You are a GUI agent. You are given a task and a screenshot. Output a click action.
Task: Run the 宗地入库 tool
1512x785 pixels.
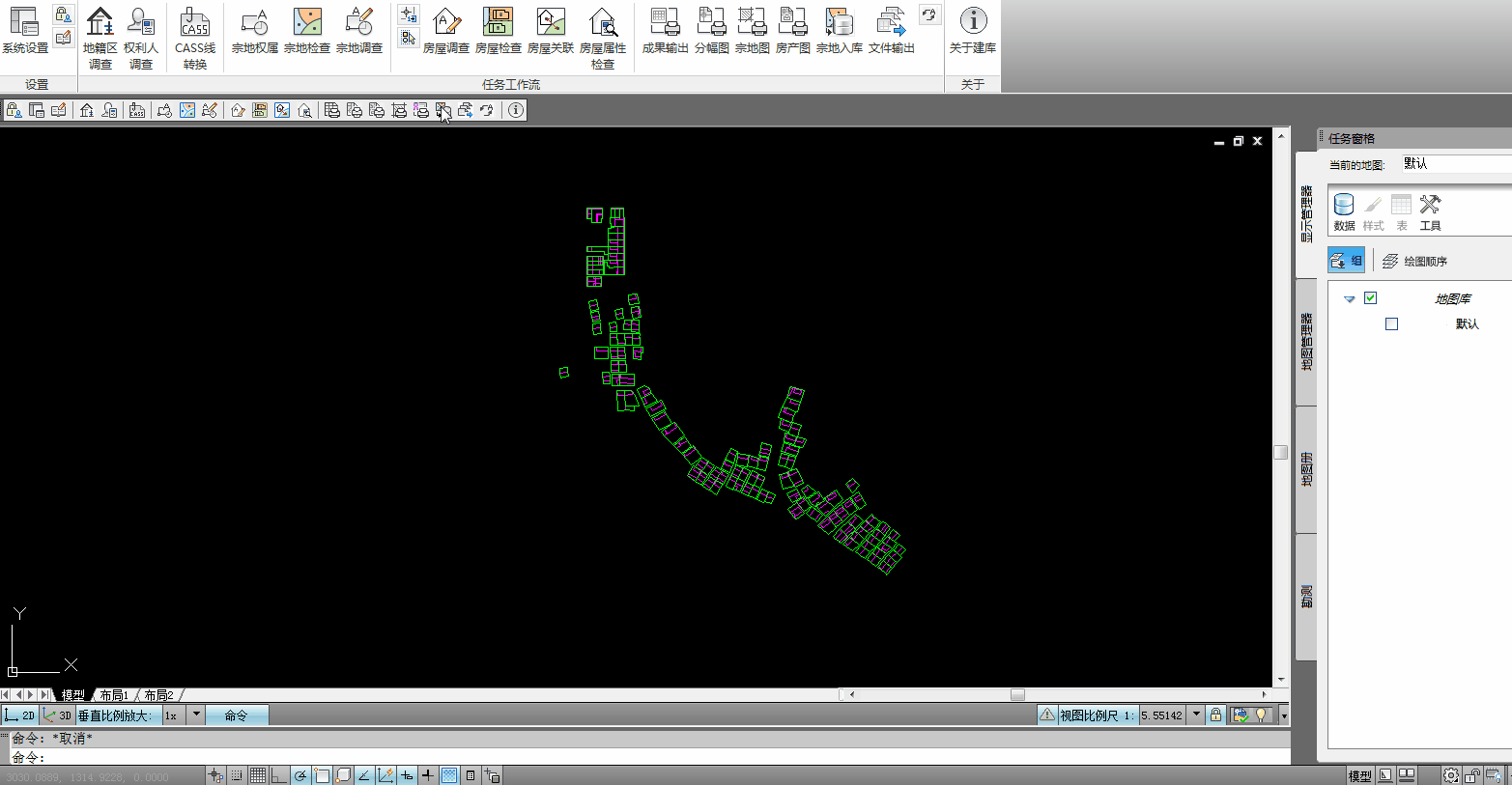pos(840,31)
